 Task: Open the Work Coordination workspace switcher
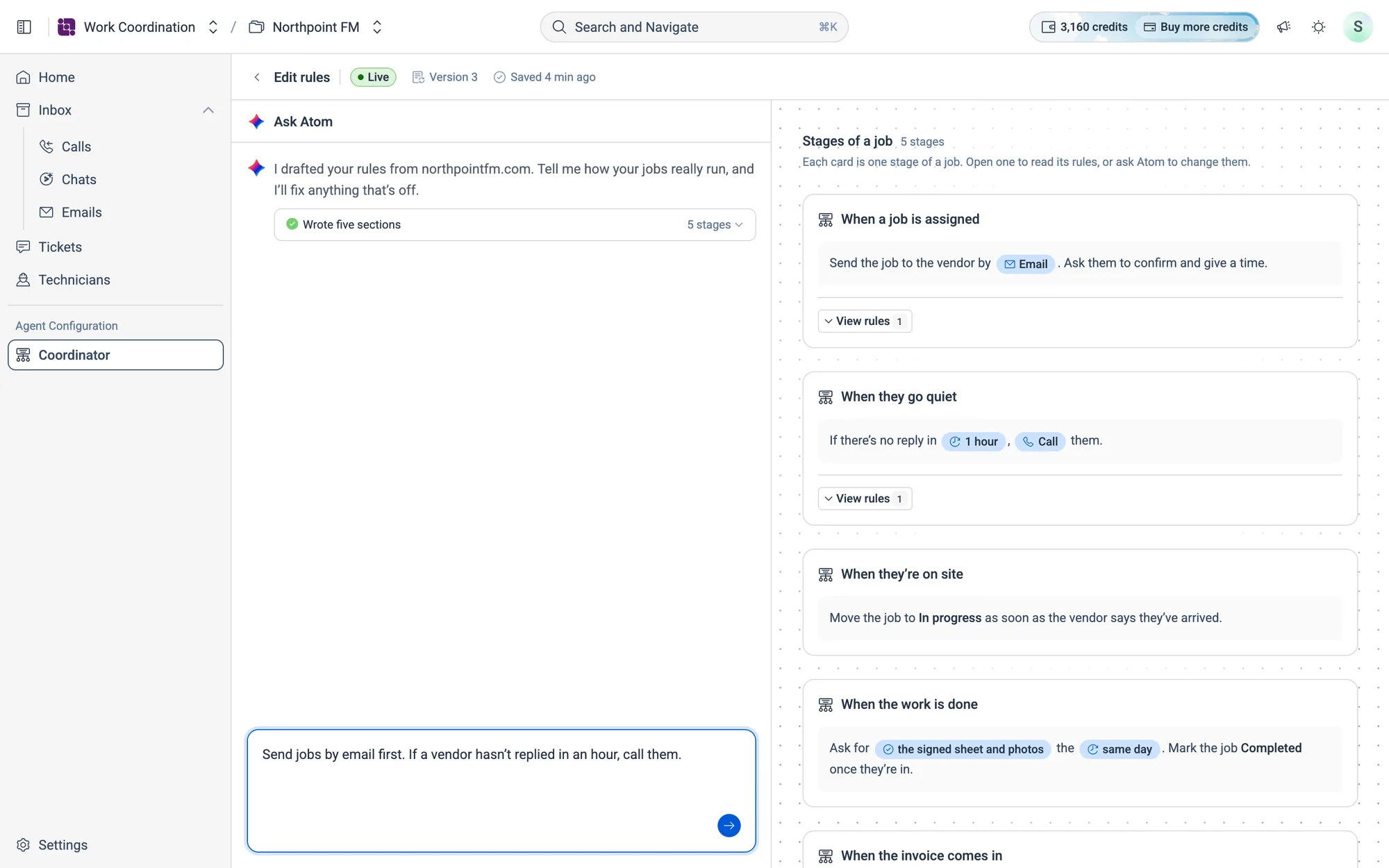click(x=213, y=27)
